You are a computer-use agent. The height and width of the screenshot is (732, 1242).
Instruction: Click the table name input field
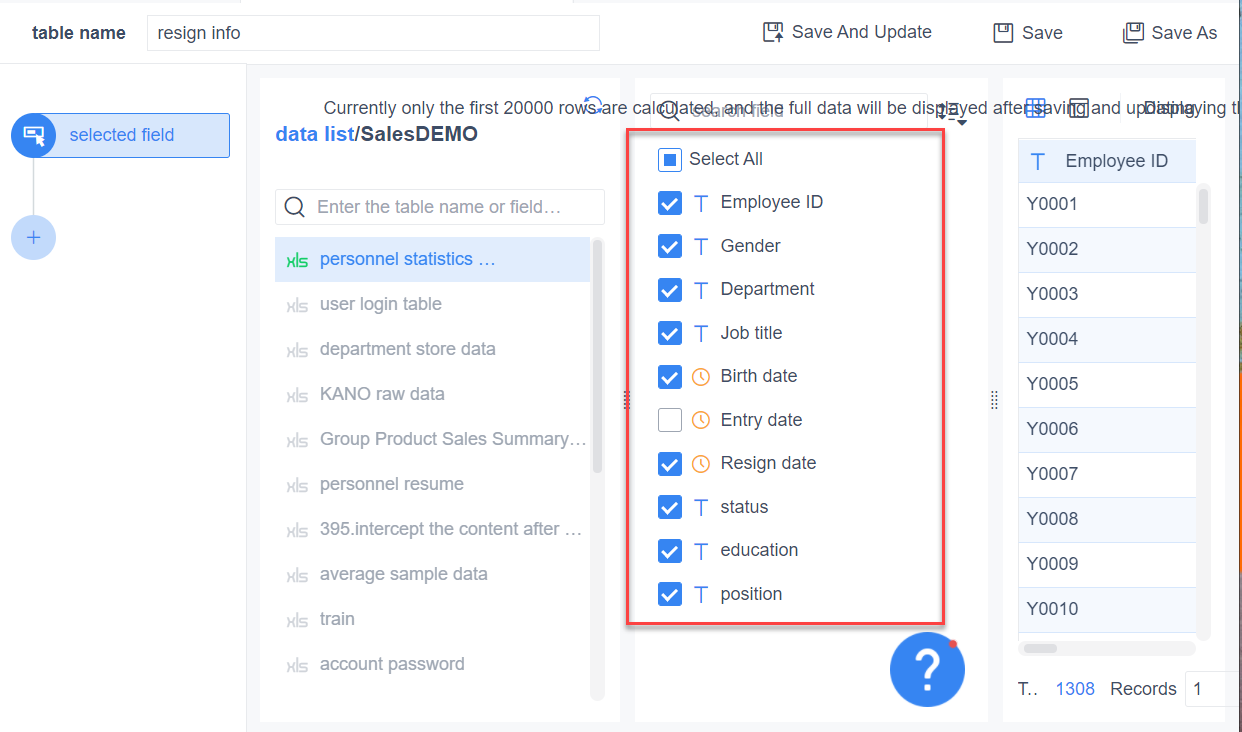click(373, 33)
